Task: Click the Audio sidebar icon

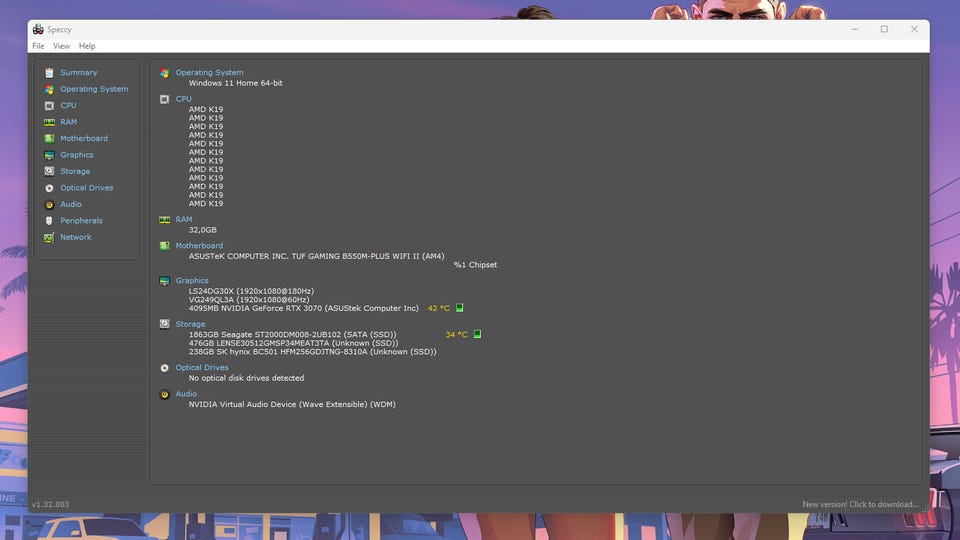Action: [49, 204]
